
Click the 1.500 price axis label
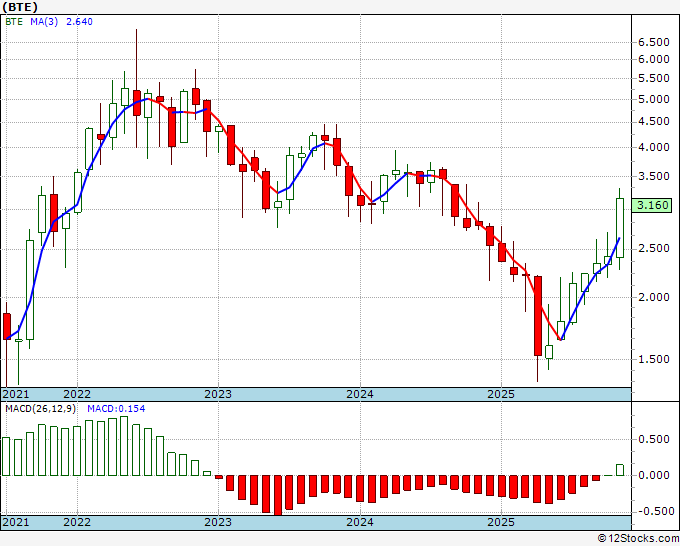coord(654,359)
